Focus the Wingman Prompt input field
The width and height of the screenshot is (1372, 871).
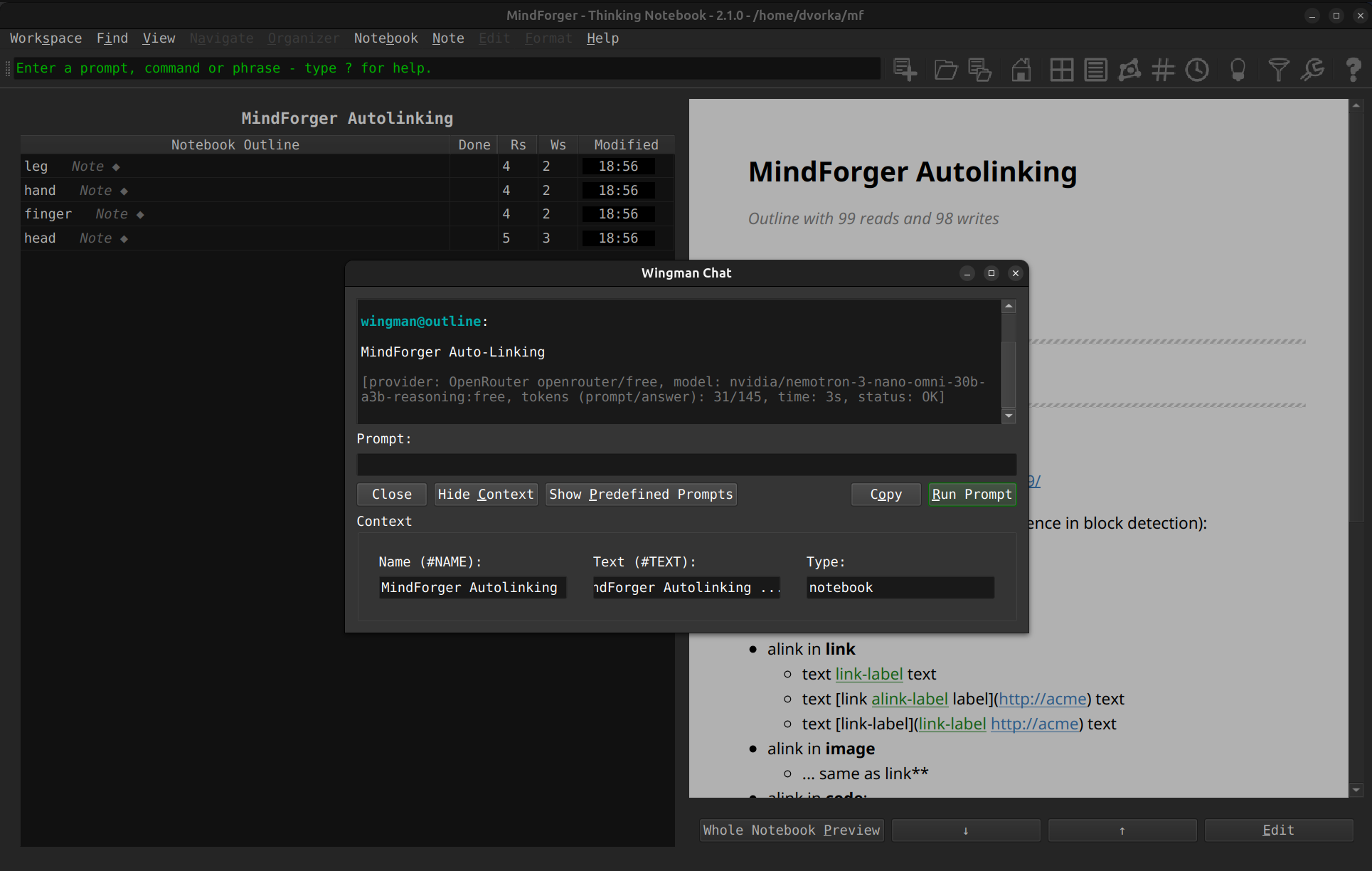(x=686, y=465)
